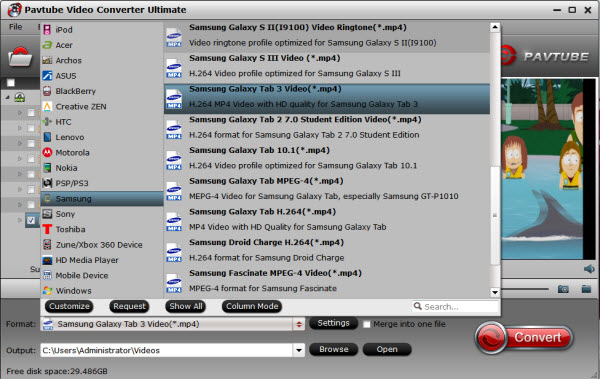Viewport: 600px width, 379px height.
Task: Choose Samsung Galaxy S II Video Ringtone profile
Action: point(327,37)
